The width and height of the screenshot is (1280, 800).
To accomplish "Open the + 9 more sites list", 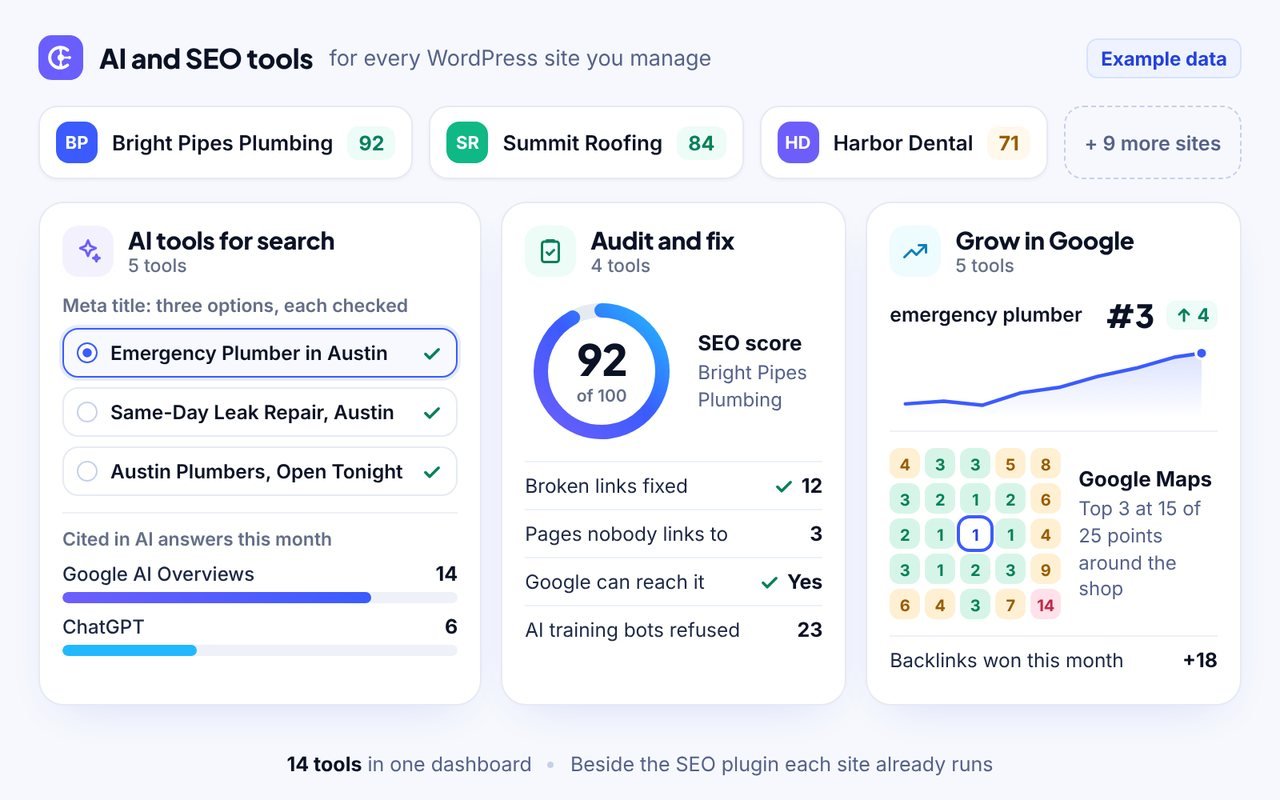I will pyautogui.click(x=1153, y=143).
